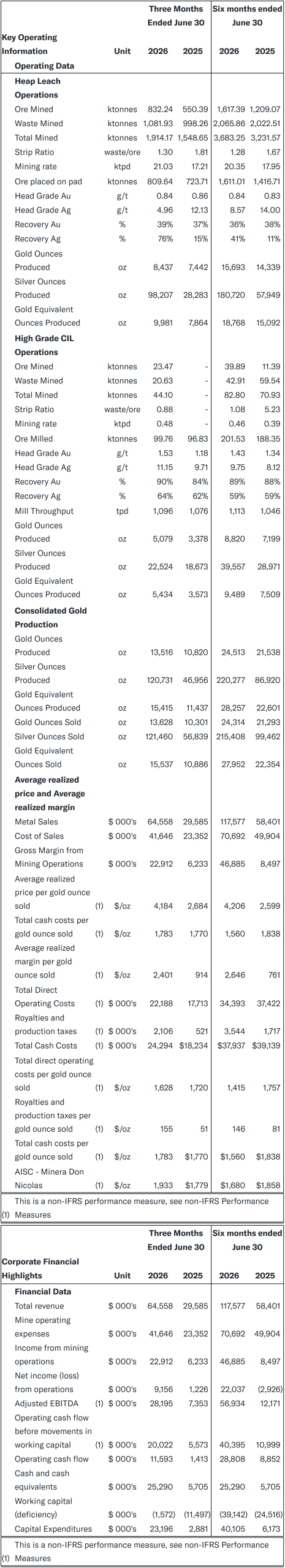The height and width of the screenshot is (1568, 285).
Task: Click the 832.24 Ore Mined value
Action: [160, 110]
